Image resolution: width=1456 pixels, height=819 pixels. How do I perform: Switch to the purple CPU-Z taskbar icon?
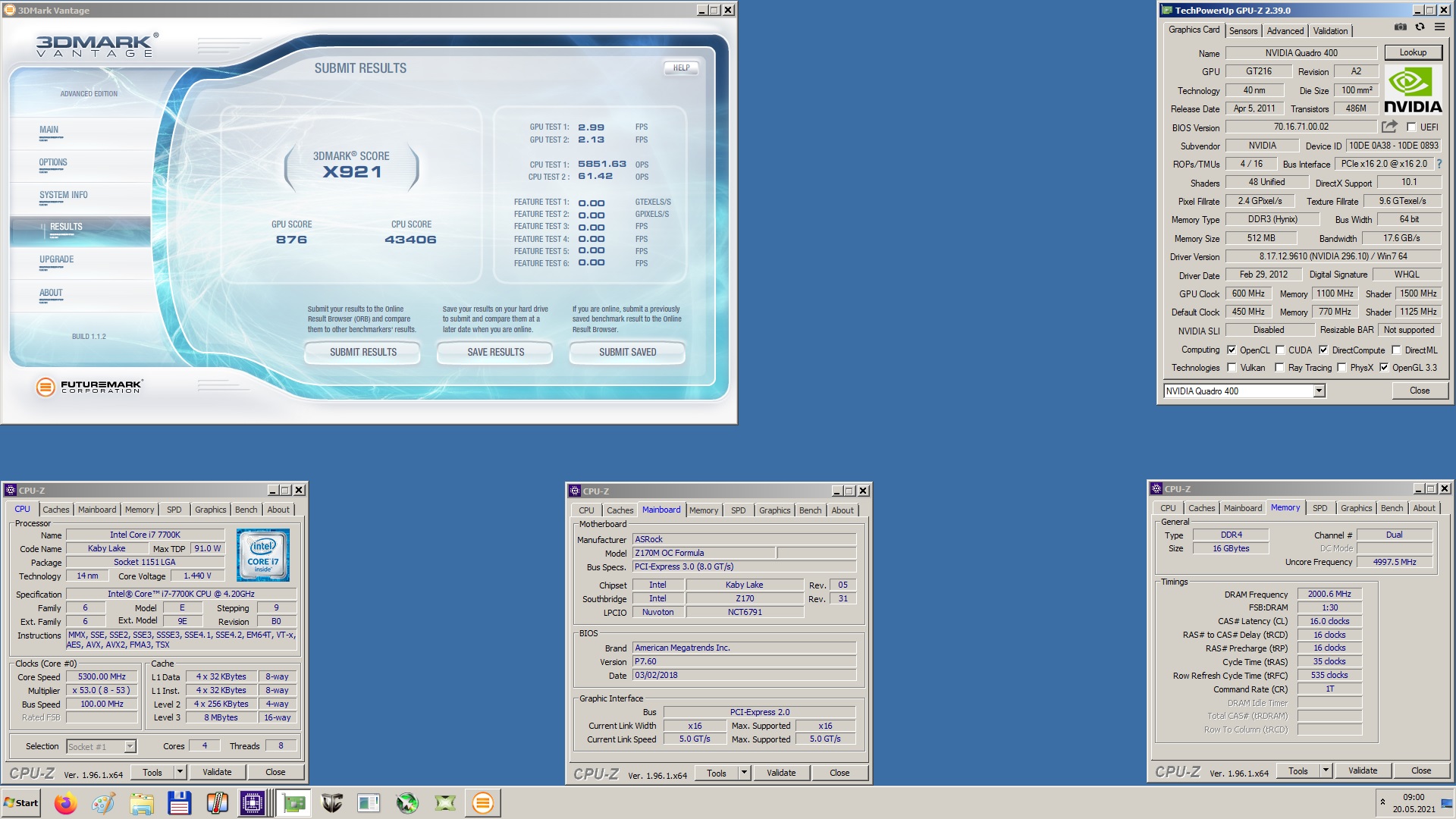(253, 803)
